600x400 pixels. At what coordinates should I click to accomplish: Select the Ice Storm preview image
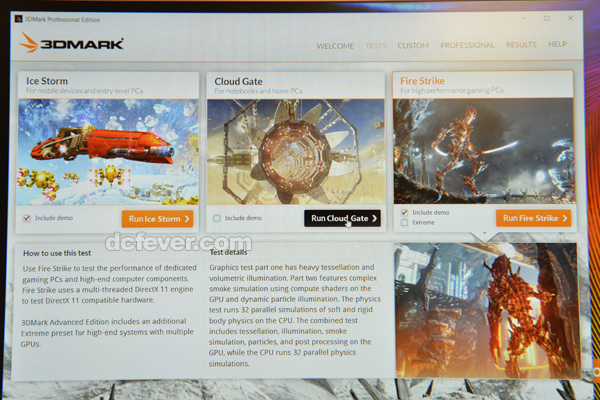108,152
